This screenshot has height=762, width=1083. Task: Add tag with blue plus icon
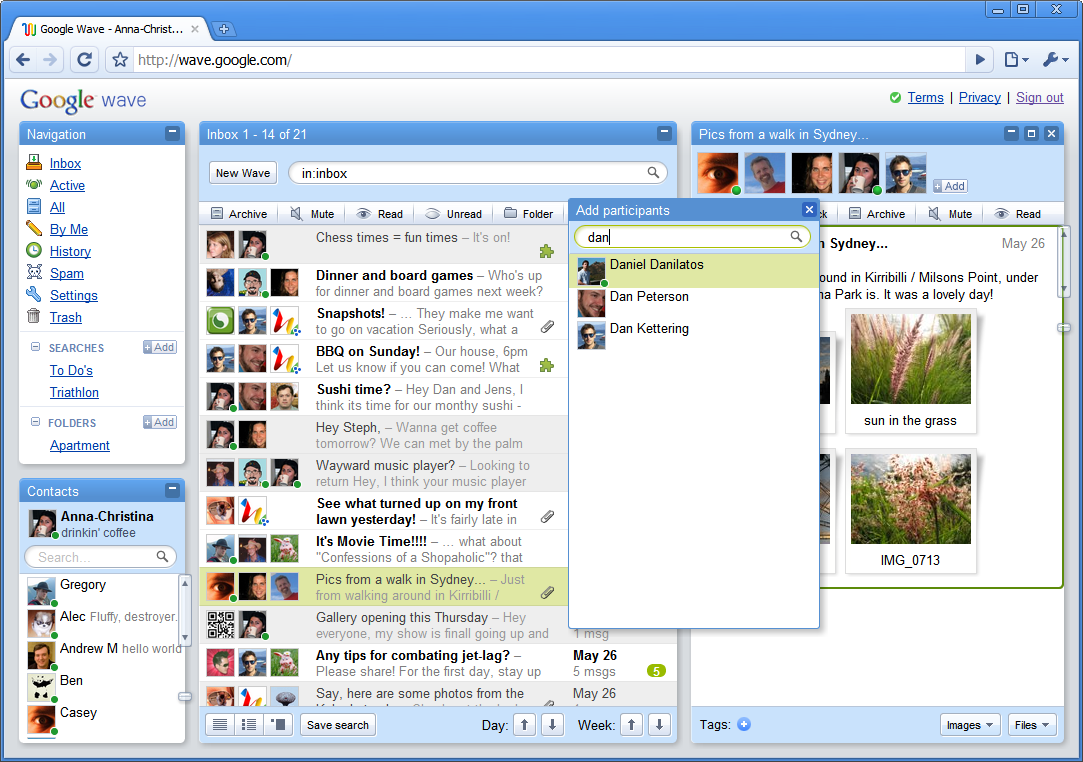tap(743, 725)
